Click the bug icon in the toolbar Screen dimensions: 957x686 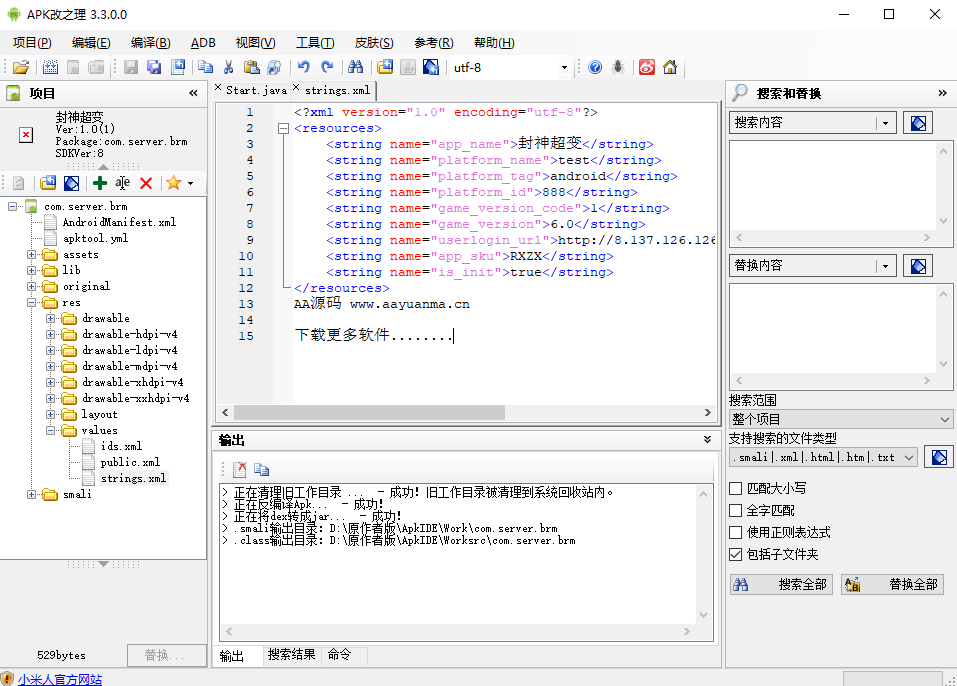(x=618, y=67)
